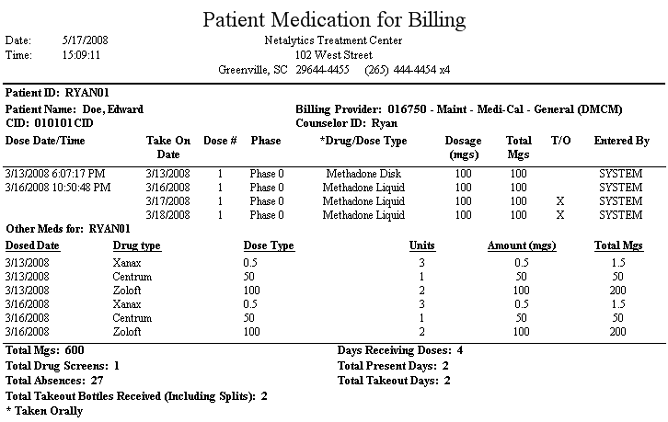Click the T/O X mark for 3/17/2008

click(x=560, y=201)
